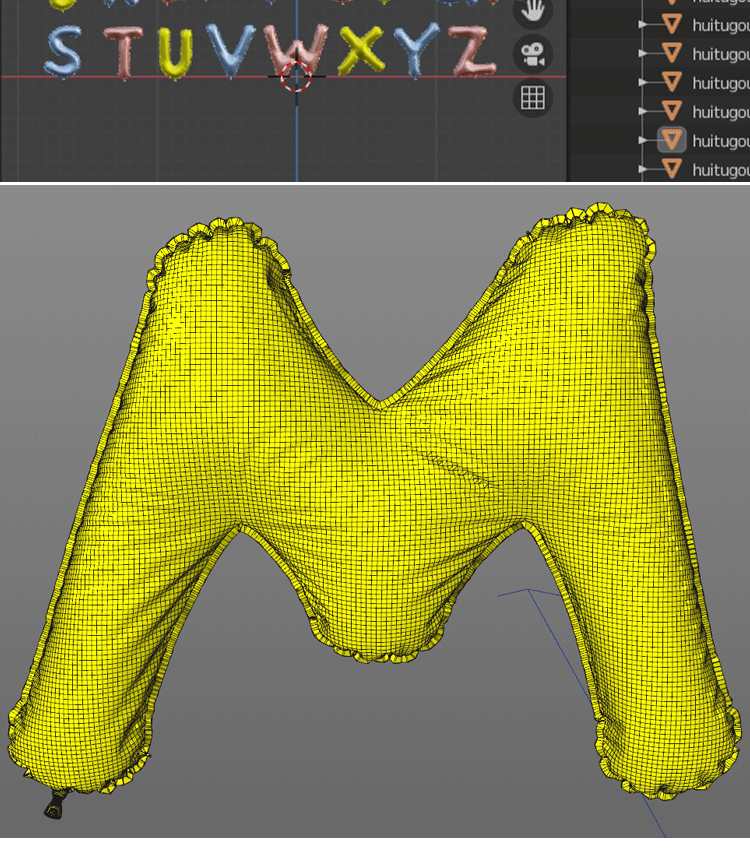
Task: Select the pink Z balloon letter
Action: point(473,51)
